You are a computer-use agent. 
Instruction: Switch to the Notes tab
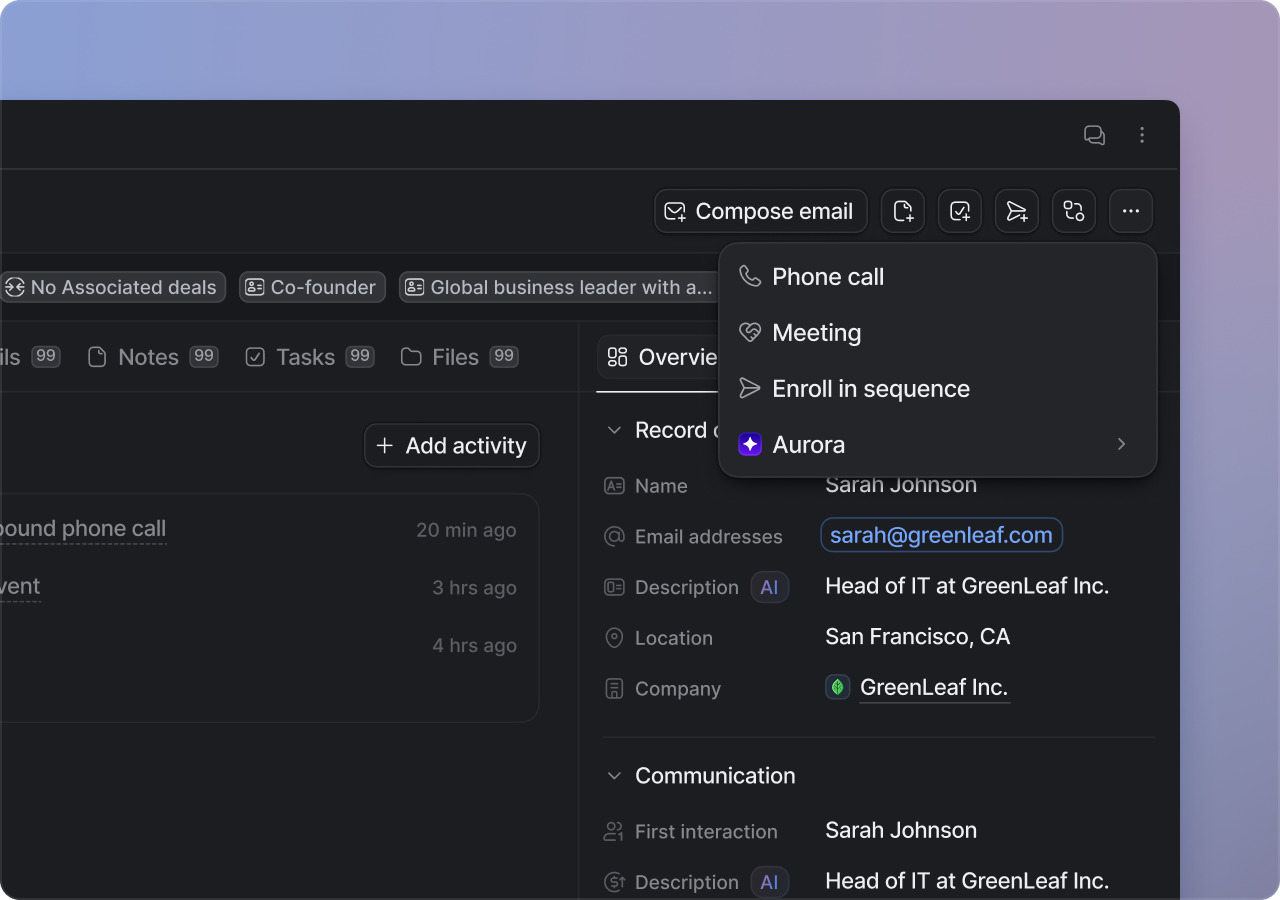pos(153,357)
